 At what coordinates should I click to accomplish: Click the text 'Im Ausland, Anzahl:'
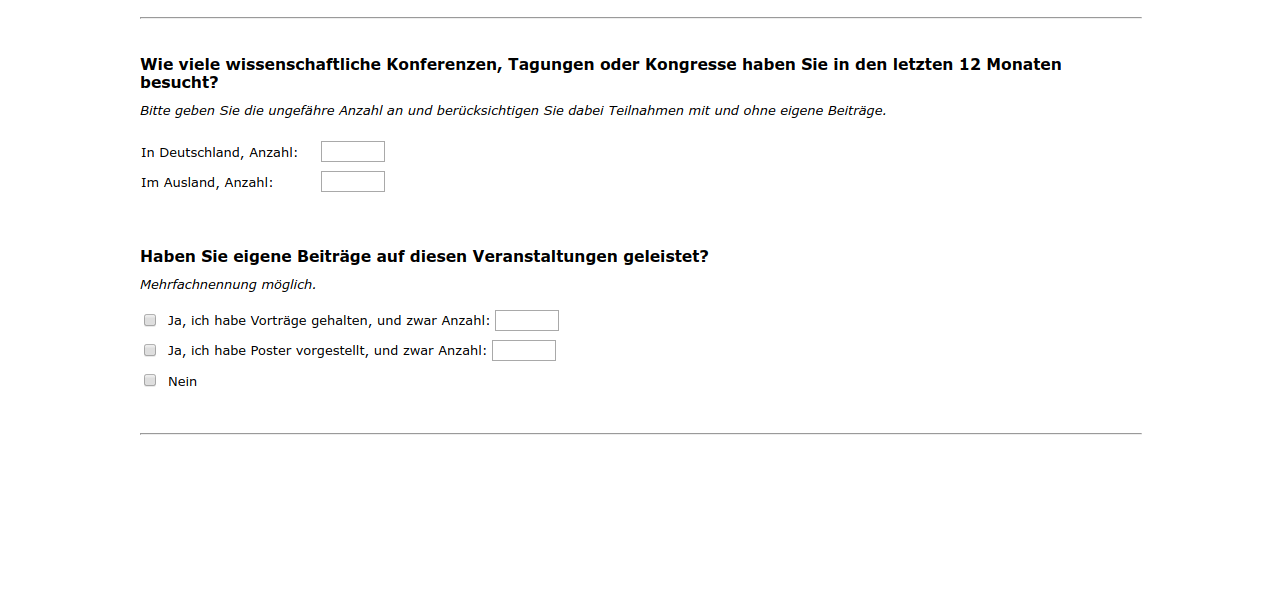(x=206, y=183)
